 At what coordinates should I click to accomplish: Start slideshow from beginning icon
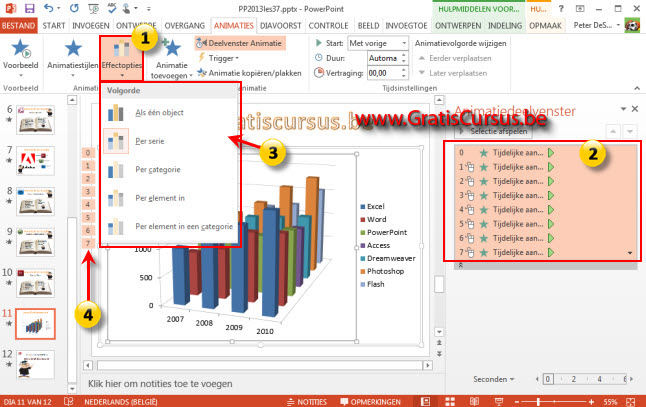point(94,8)
